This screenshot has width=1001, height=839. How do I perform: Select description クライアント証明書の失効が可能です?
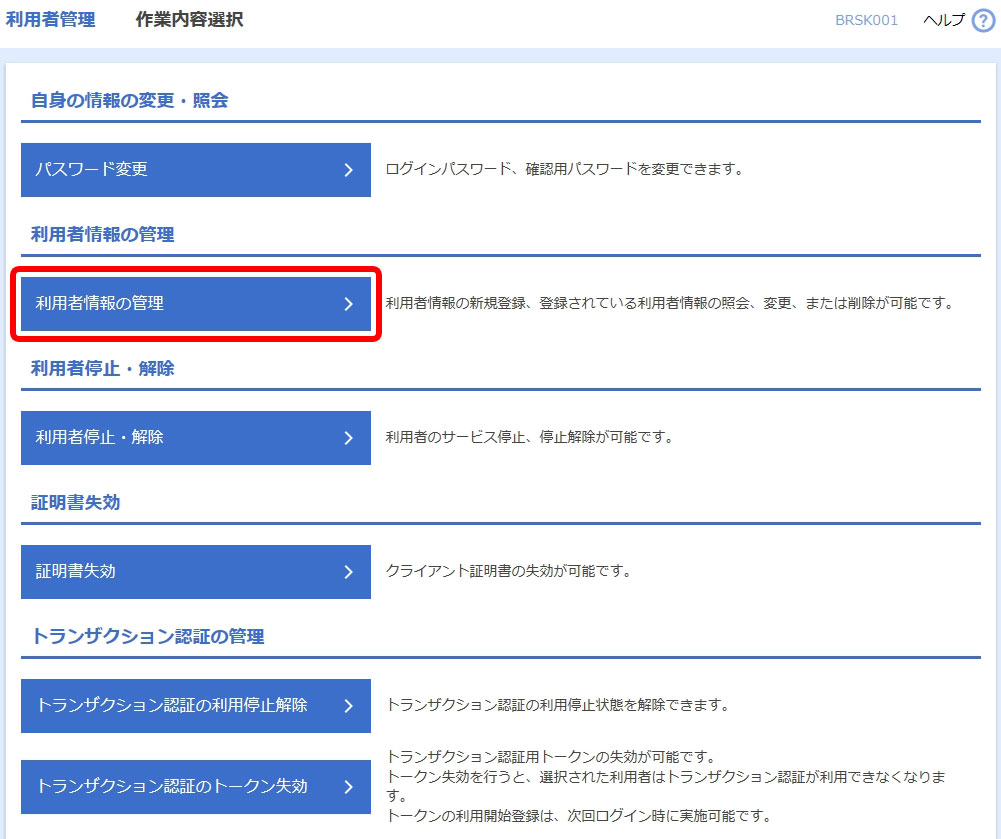509,571
